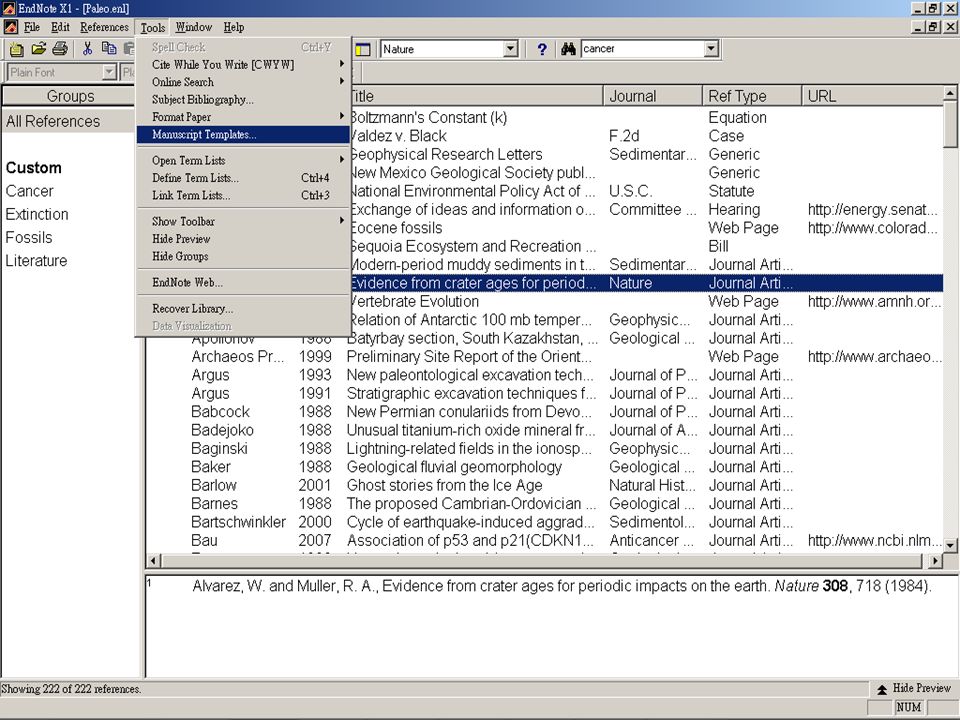The width and height of the screenshot is (960, 720).
Task: Open the cancer quick search dropdown
Action: pos(711,49)
